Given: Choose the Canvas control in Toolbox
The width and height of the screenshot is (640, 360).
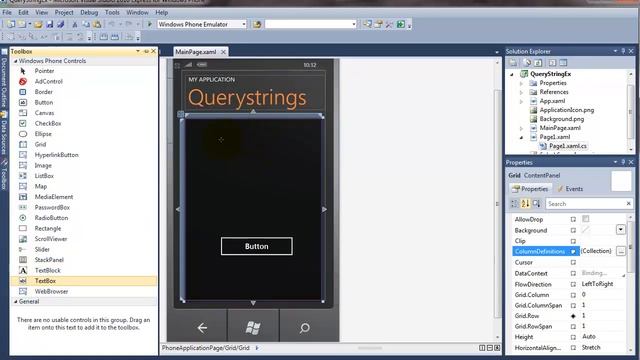Looking at the screenshot, I should 83,113.
